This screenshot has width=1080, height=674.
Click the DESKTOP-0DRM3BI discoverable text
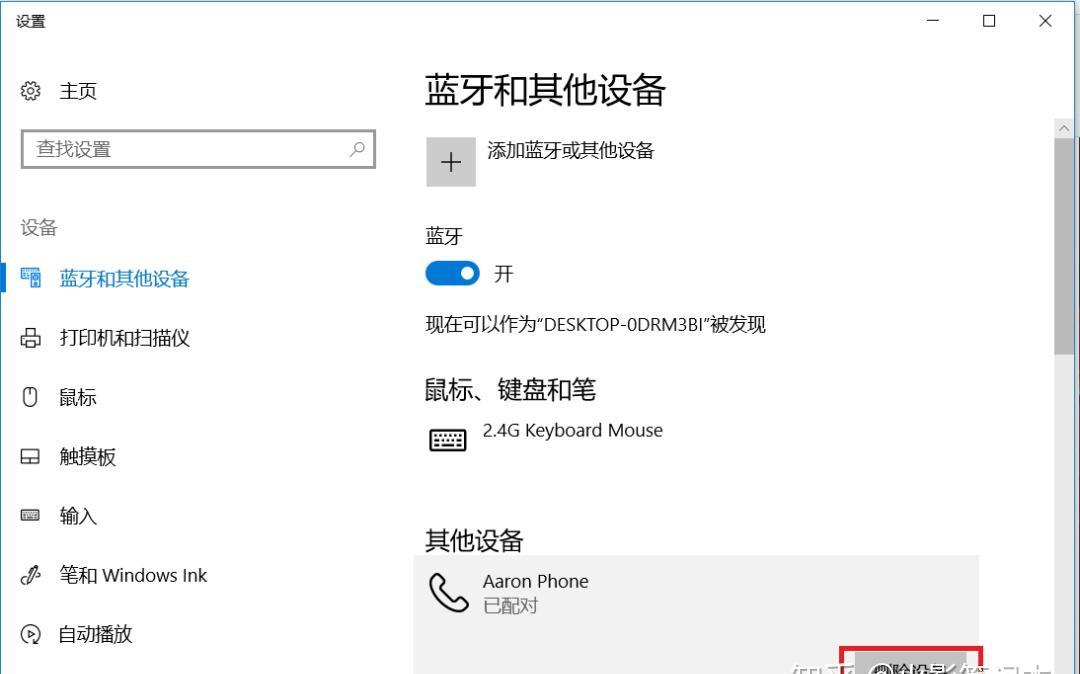595,324
